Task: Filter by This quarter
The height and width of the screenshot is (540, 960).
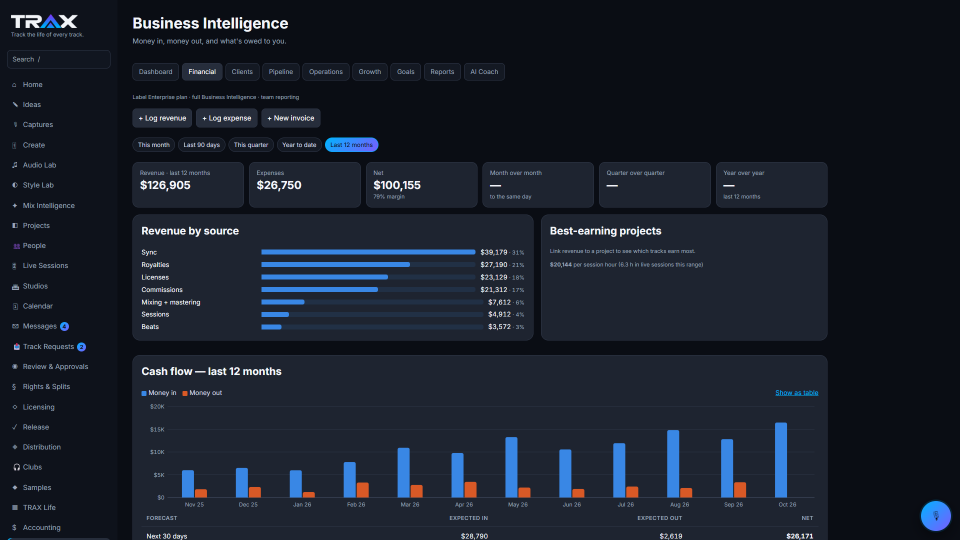Action: (251, 145)
